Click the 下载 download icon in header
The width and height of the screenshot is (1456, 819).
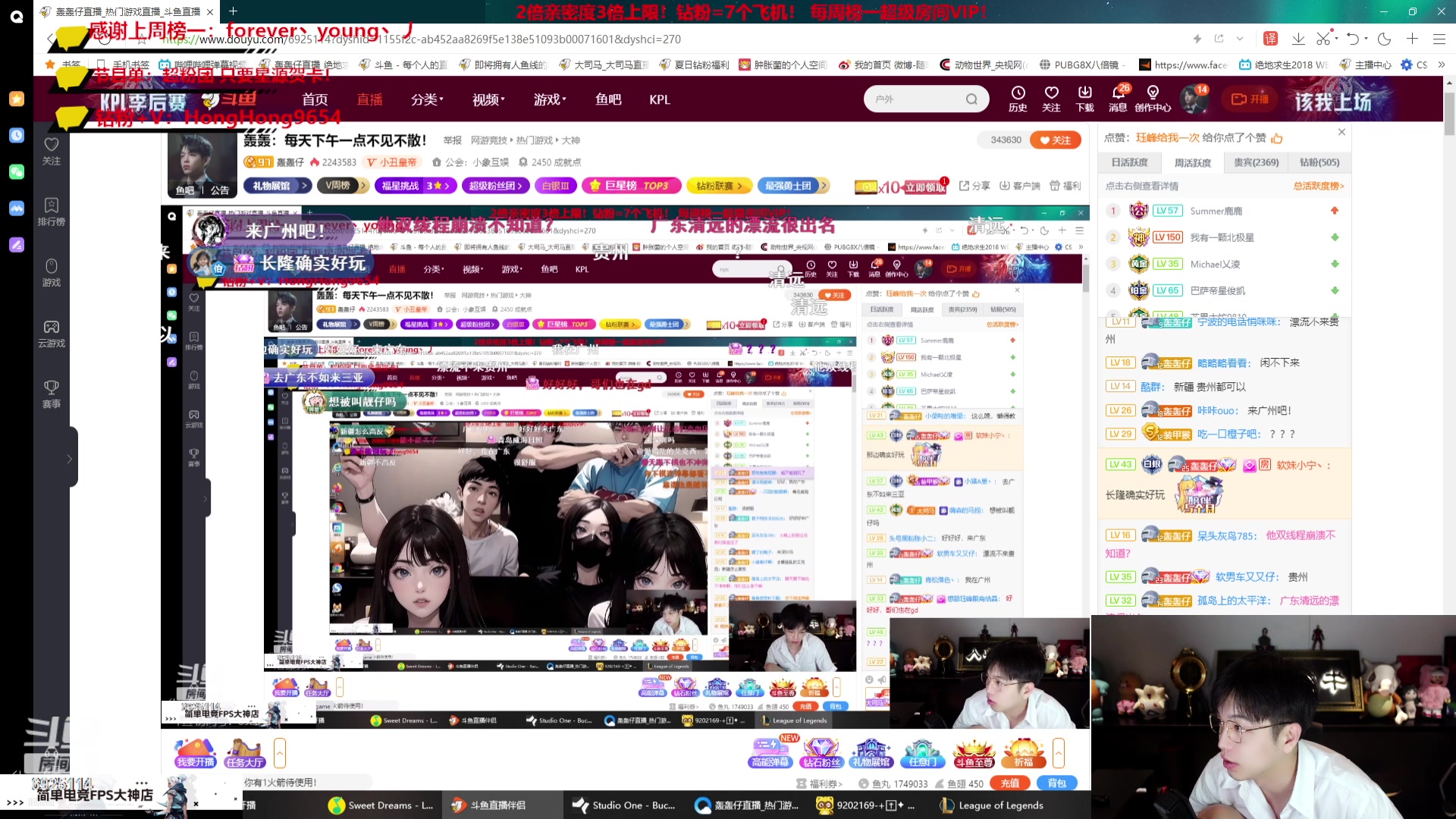(1084, 94)
